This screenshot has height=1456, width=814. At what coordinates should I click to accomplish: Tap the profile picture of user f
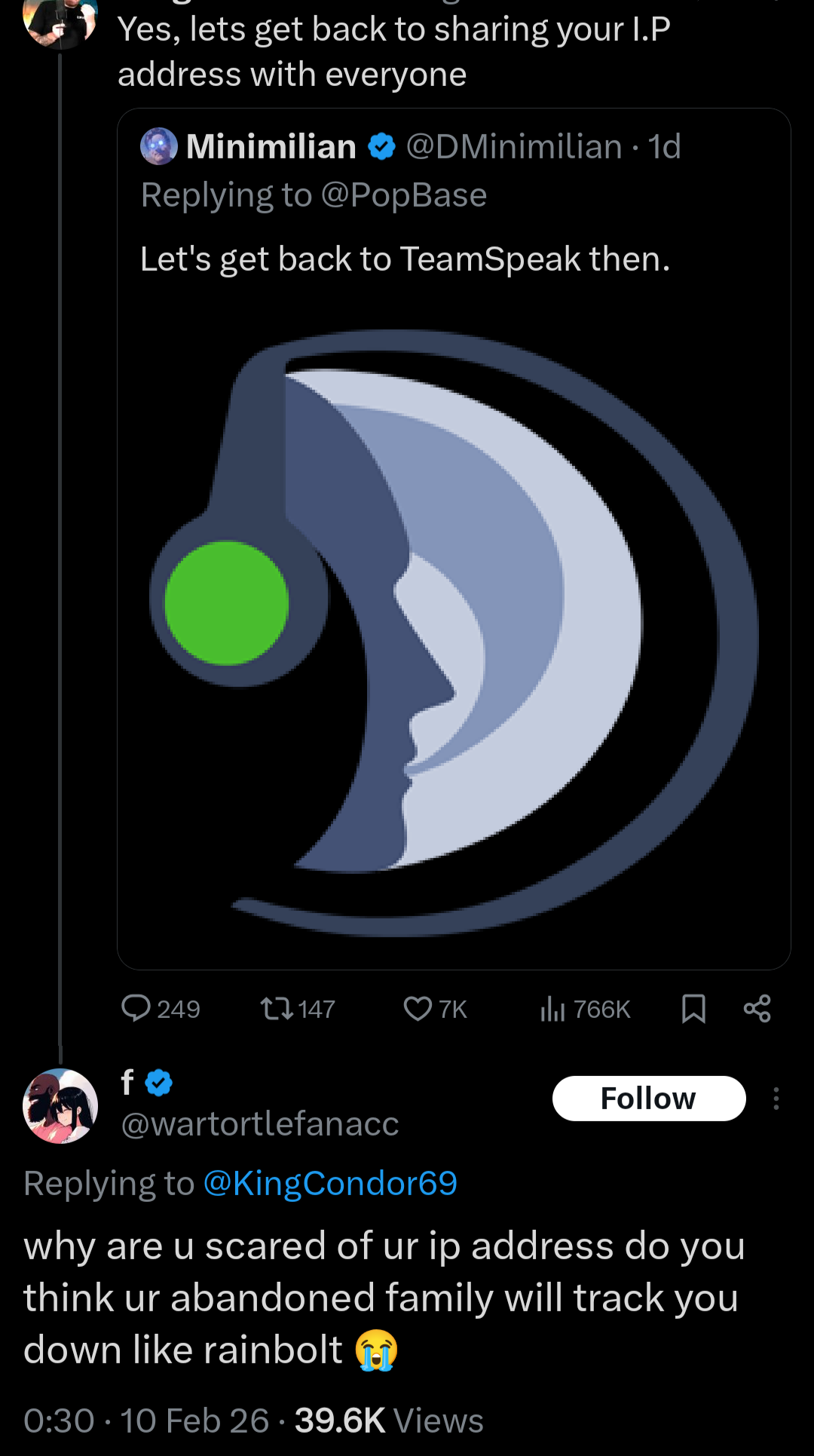click(60, 1106)
